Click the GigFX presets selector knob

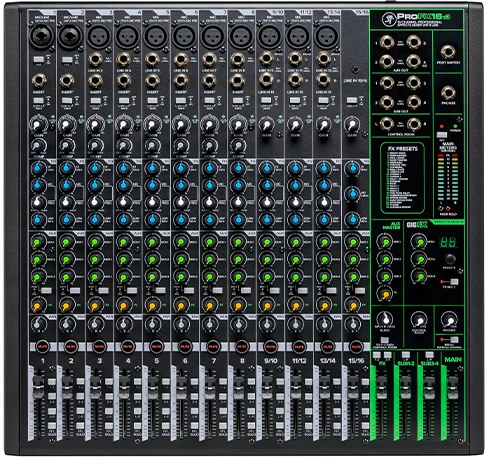(450, 259)
